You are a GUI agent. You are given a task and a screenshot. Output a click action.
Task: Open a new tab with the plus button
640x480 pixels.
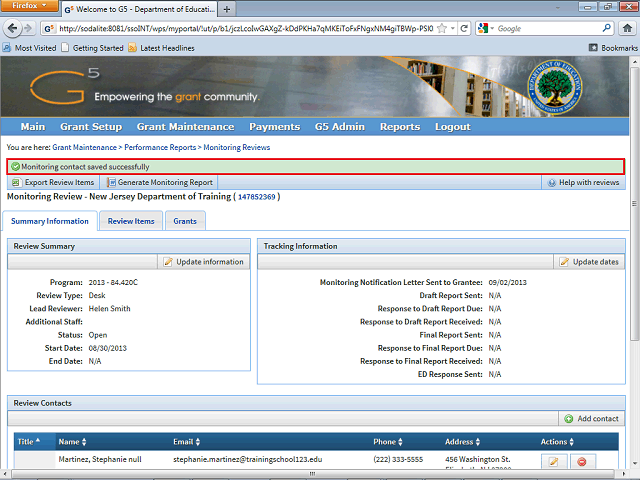point(227,9)
